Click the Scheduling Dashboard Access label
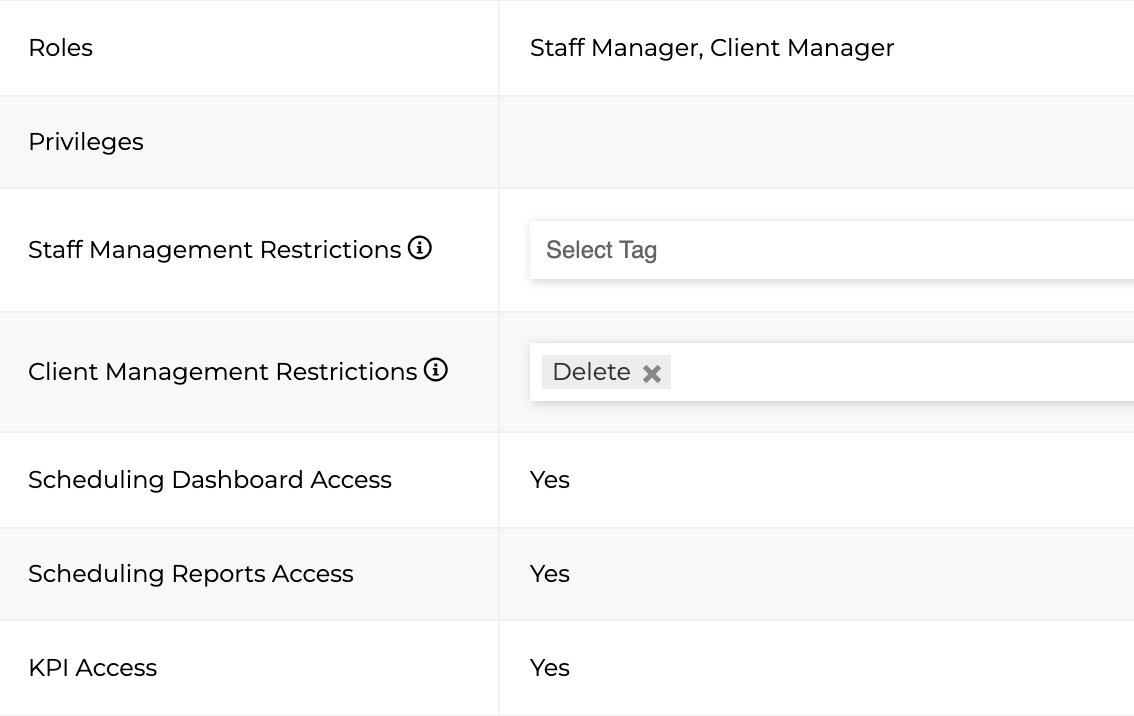 [x=210, y=480]
